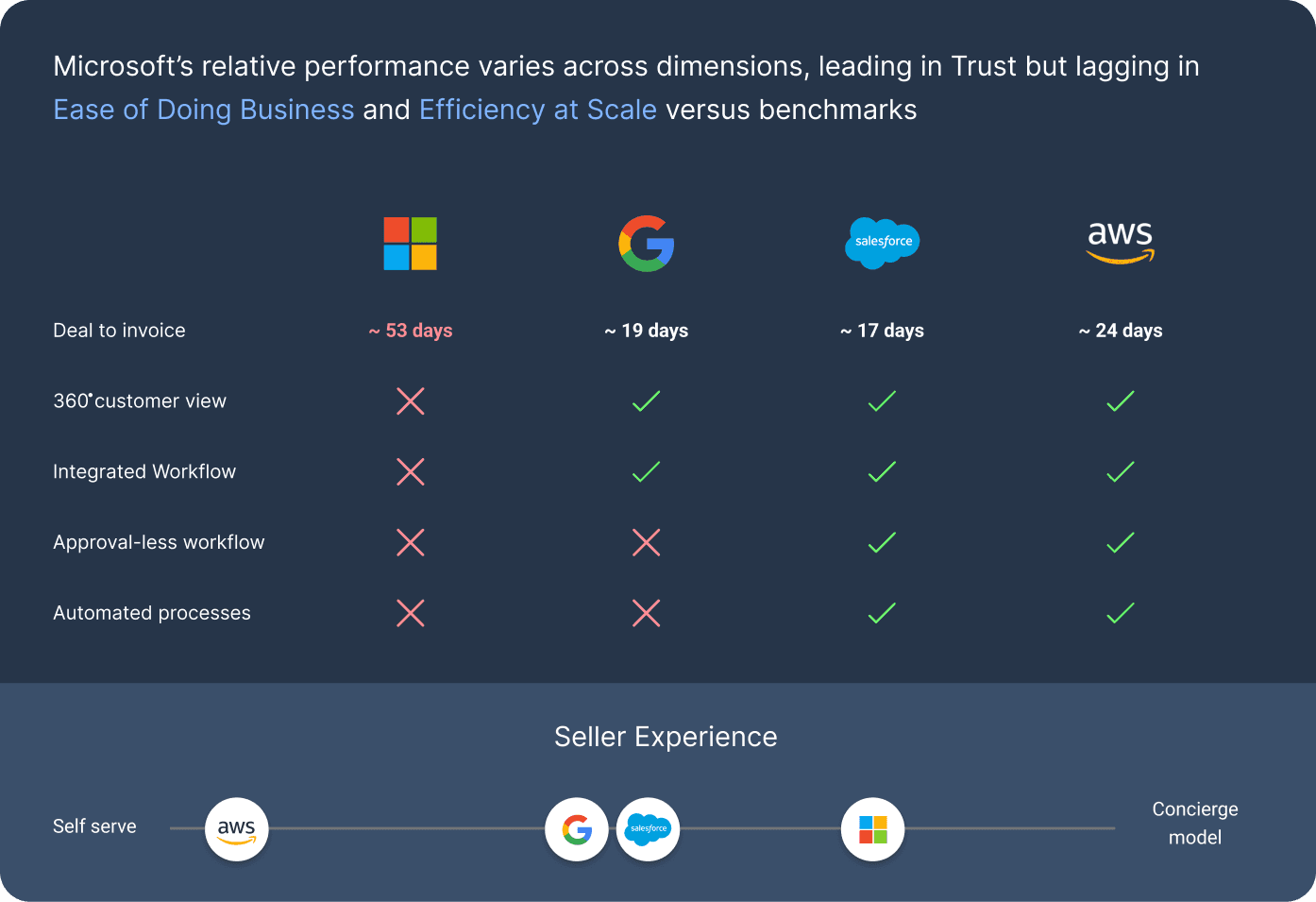Click AWS's green check for Integrated Workflow

click(1121, 471)
